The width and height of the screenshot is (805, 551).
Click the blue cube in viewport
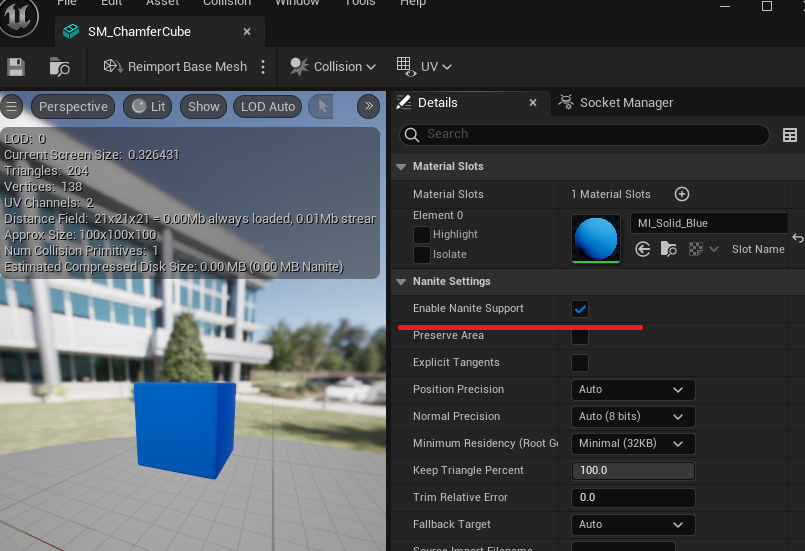click(x=185, y=429)
